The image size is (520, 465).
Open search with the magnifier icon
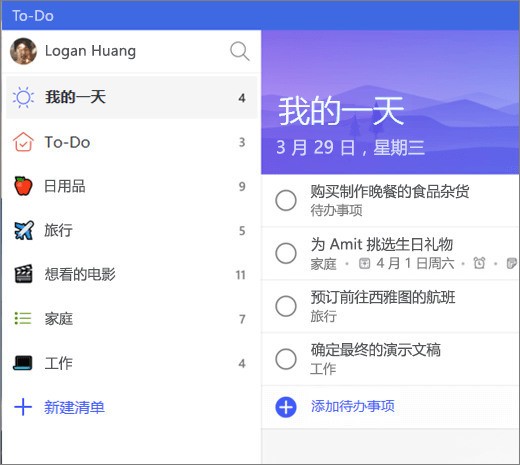(x=240, y=51)
